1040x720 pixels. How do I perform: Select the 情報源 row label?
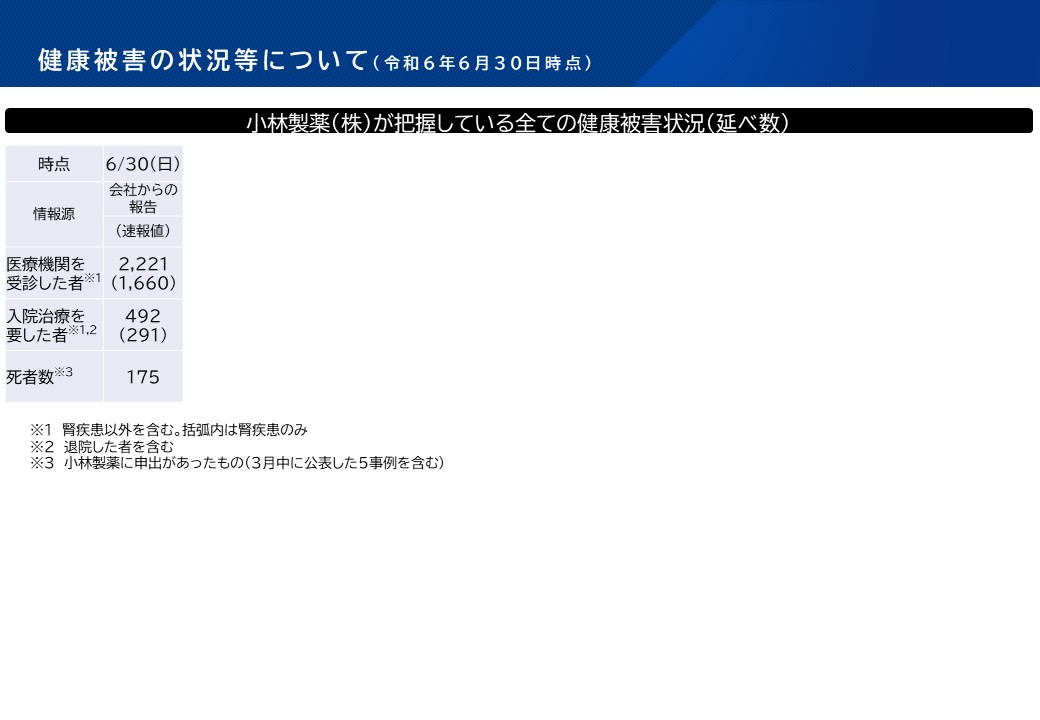[x=54, y=214]
